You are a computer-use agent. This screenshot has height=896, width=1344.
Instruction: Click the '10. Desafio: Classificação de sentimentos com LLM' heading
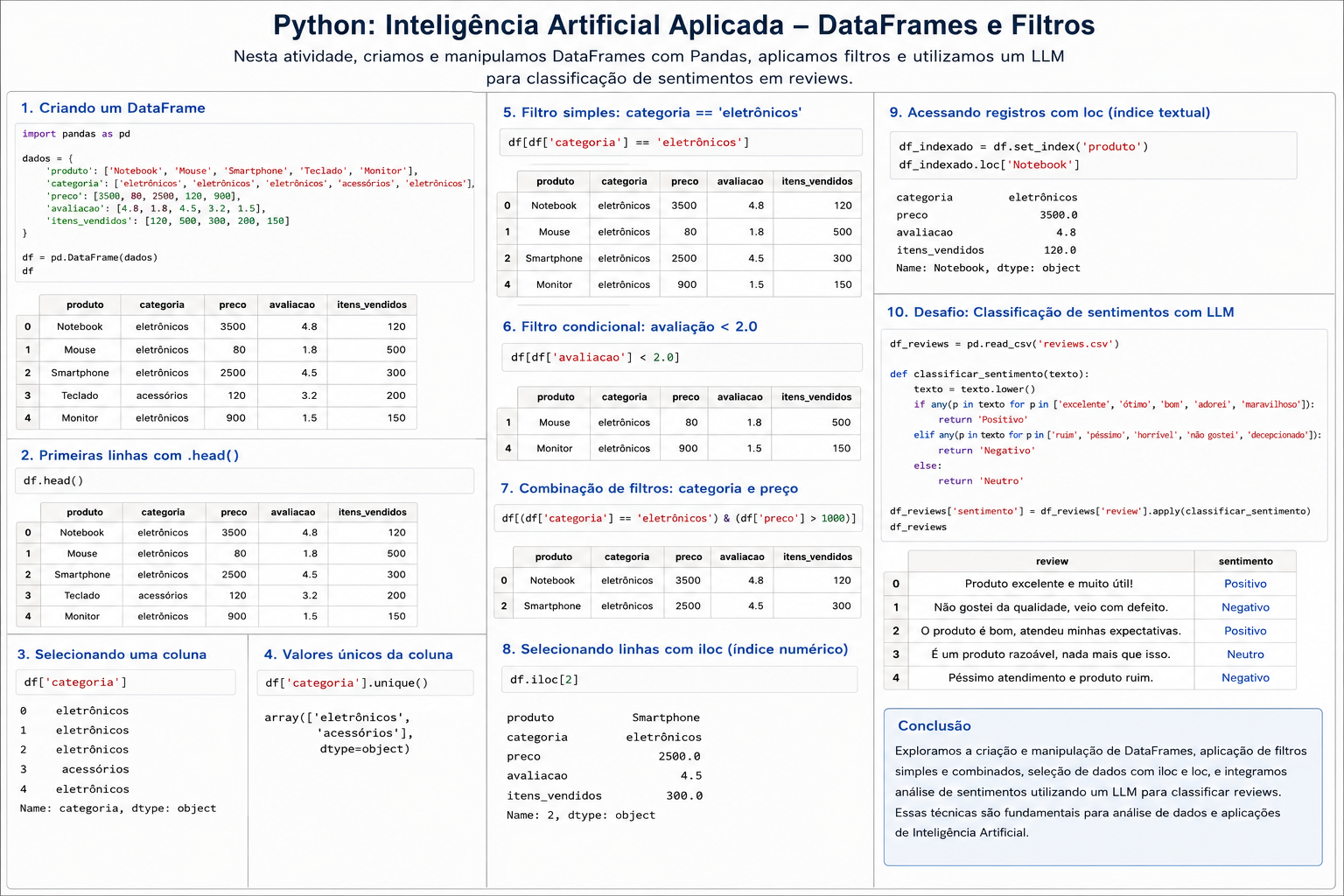1060,312
